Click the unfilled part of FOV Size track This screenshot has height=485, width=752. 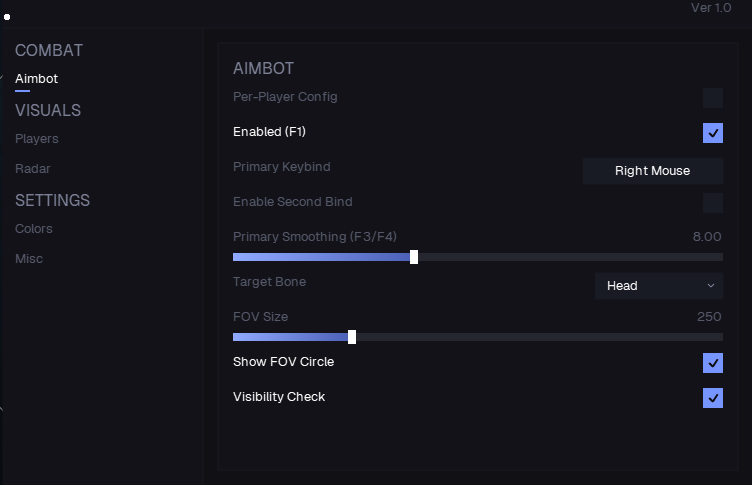click(540, 337)
